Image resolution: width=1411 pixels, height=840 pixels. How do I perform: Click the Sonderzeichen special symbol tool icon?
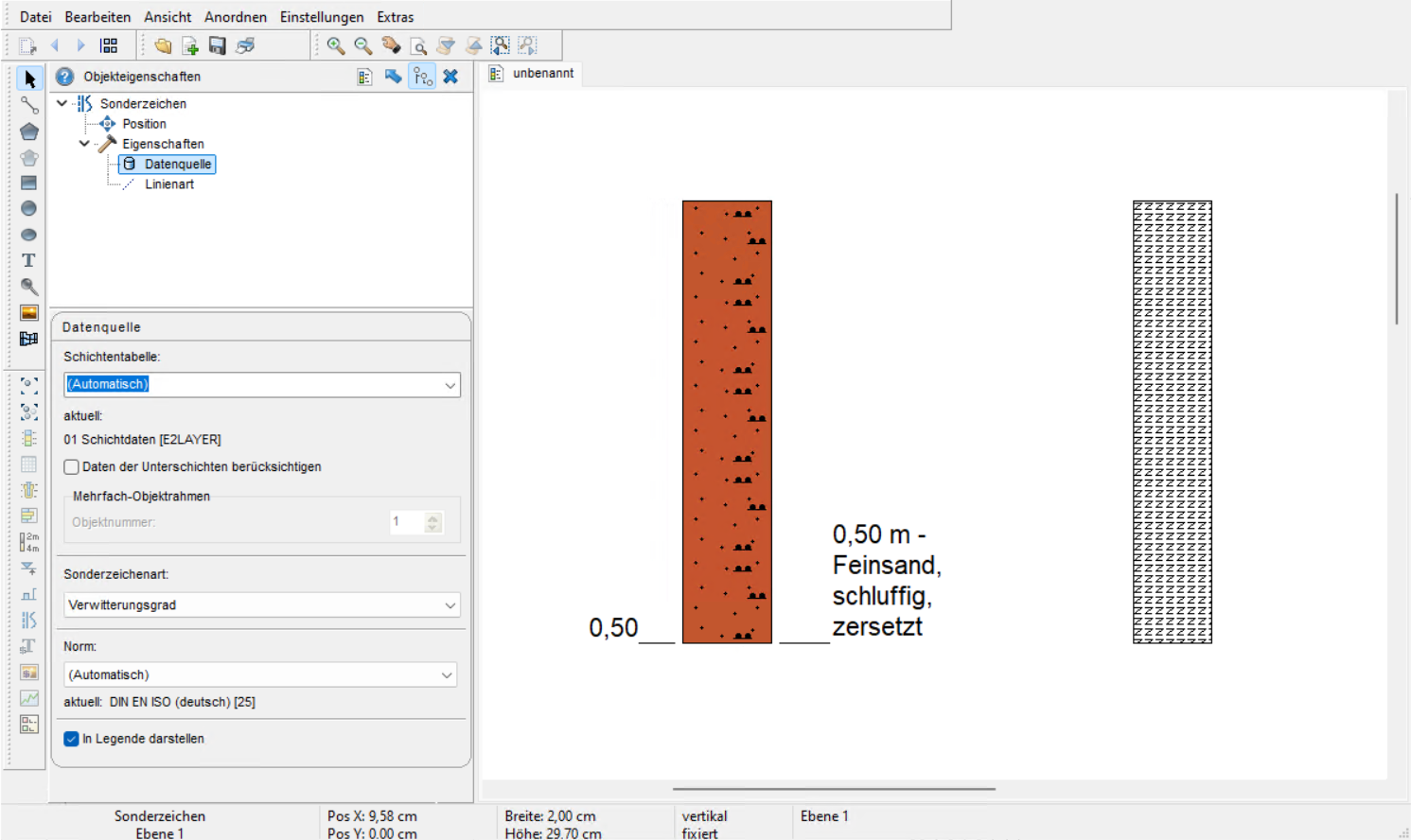coord(29,620)
